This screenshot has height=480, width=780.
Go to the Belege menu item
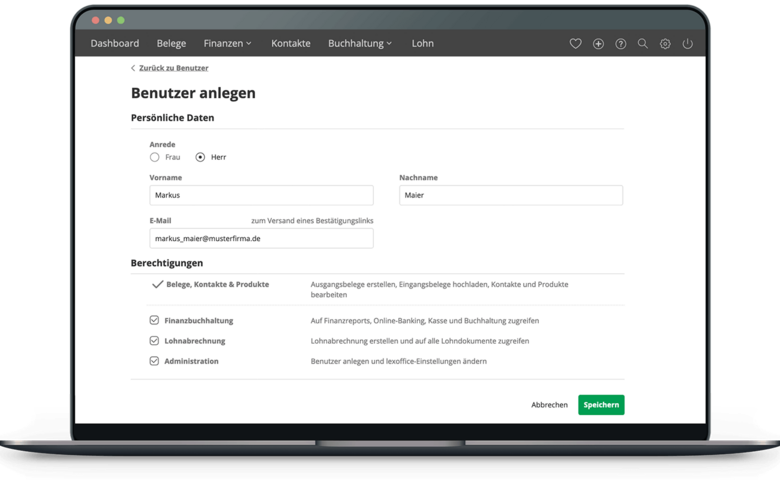click(x=171, y=44)
